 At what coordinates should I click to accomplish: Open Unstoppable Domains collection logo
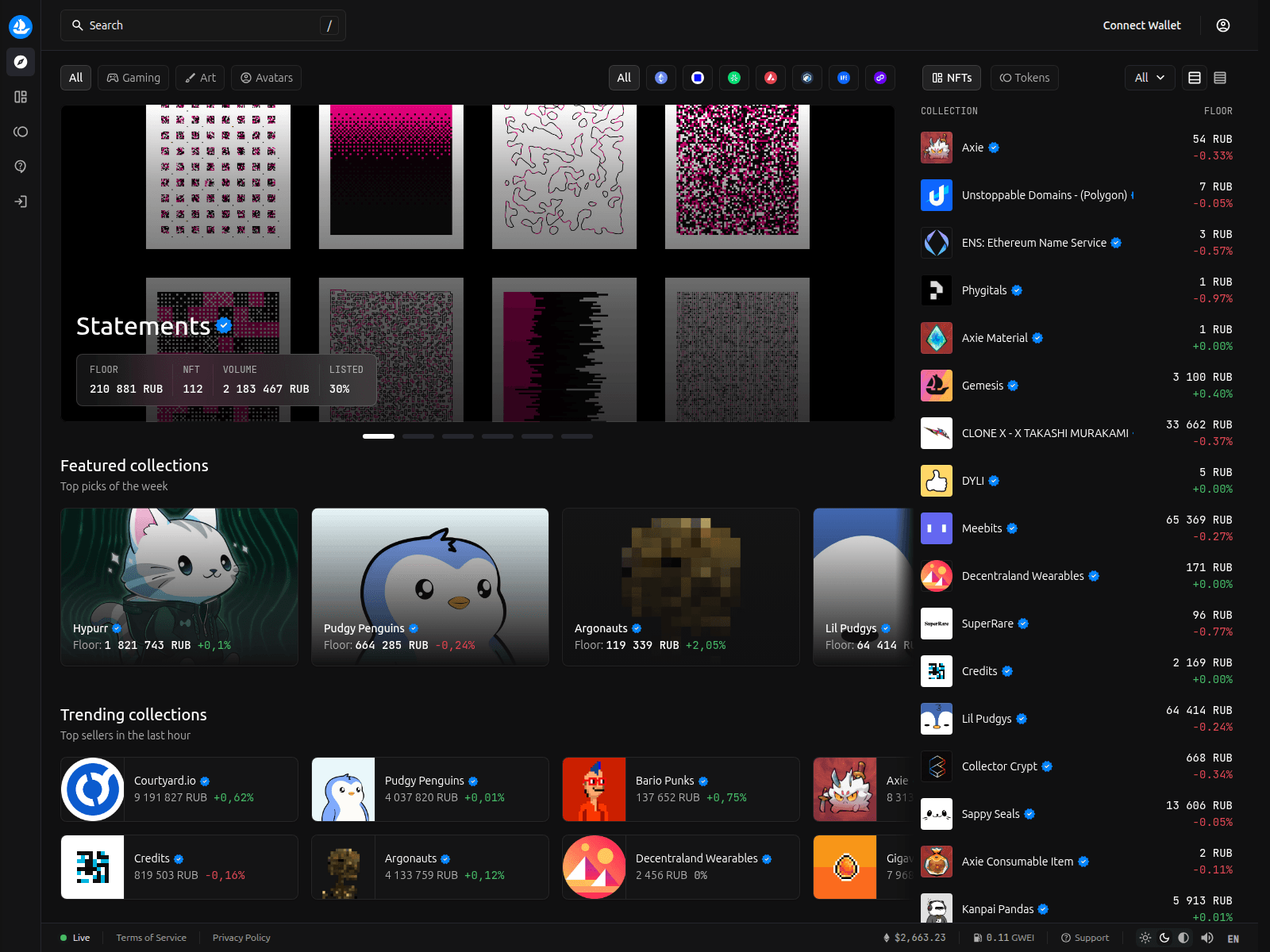[937, 195]
